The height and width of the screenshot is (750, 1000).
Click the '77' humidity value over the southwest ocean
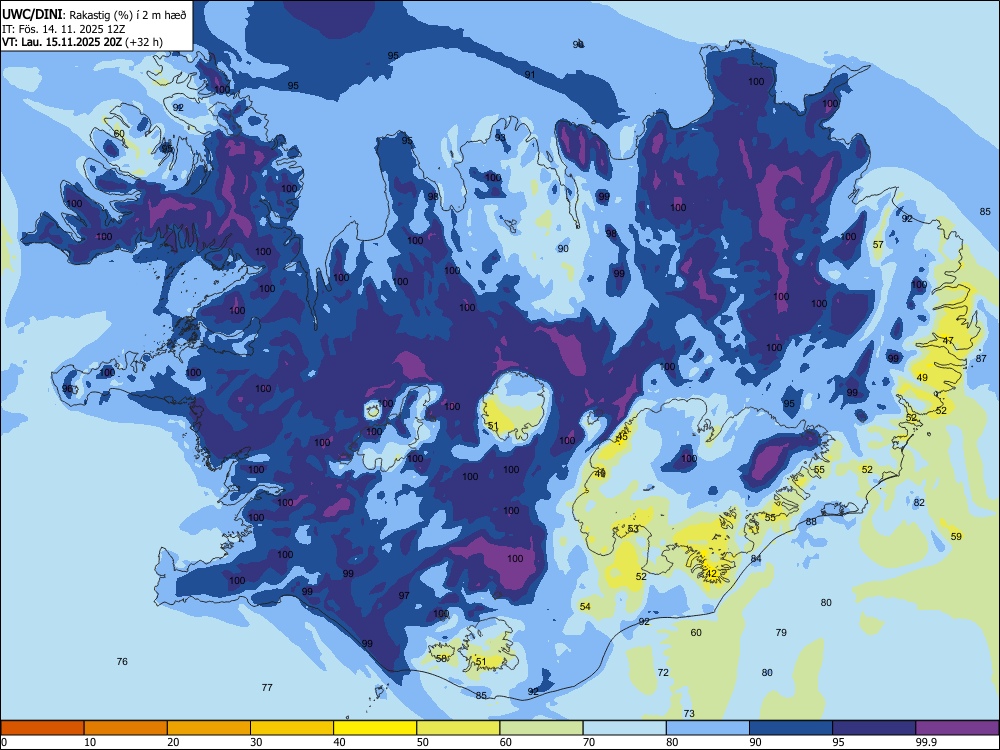267,688
